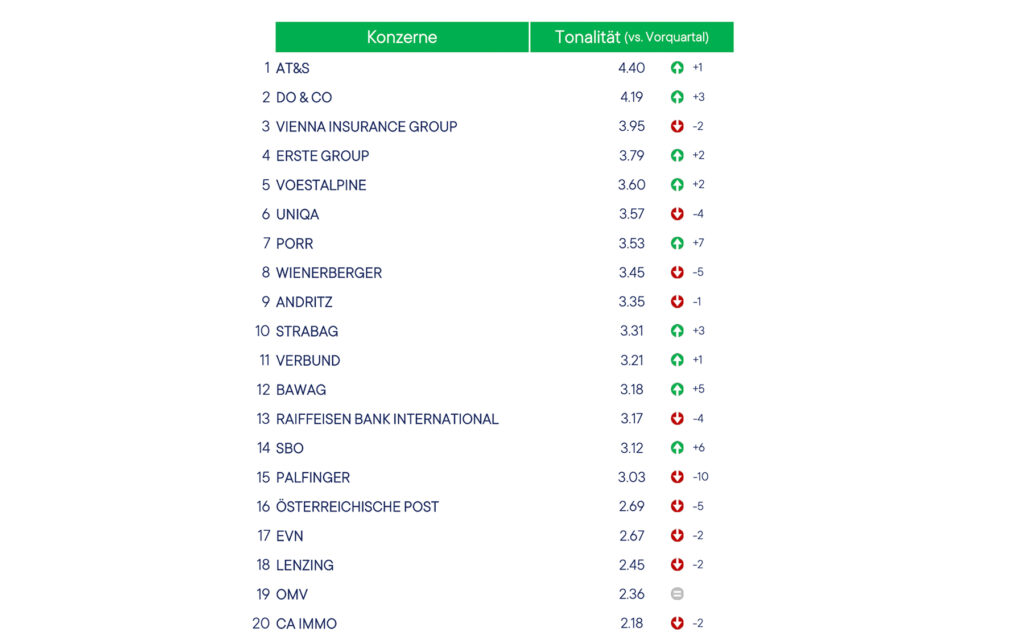
Task: Click the rank change -10 next to Palfinger
Action: (700, 477)
